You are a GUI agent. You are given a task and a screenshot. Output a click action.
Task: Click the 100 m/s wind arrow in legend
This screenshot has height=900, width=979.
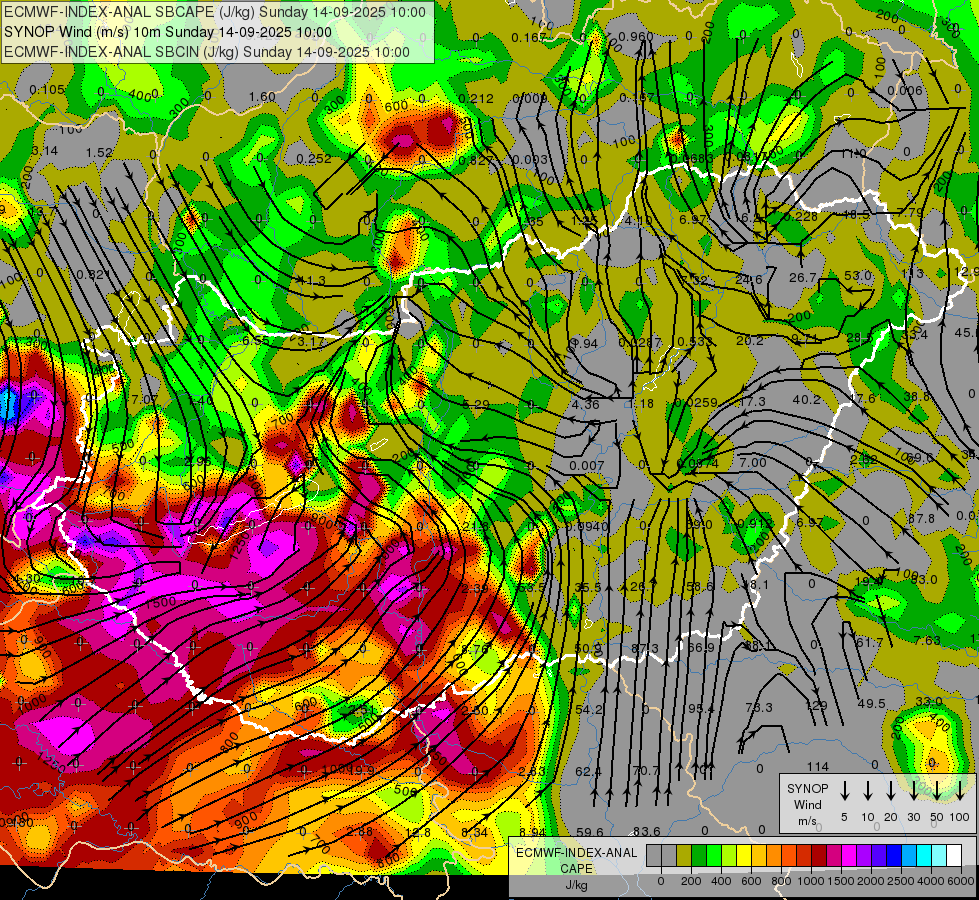[x=960, y=791]
